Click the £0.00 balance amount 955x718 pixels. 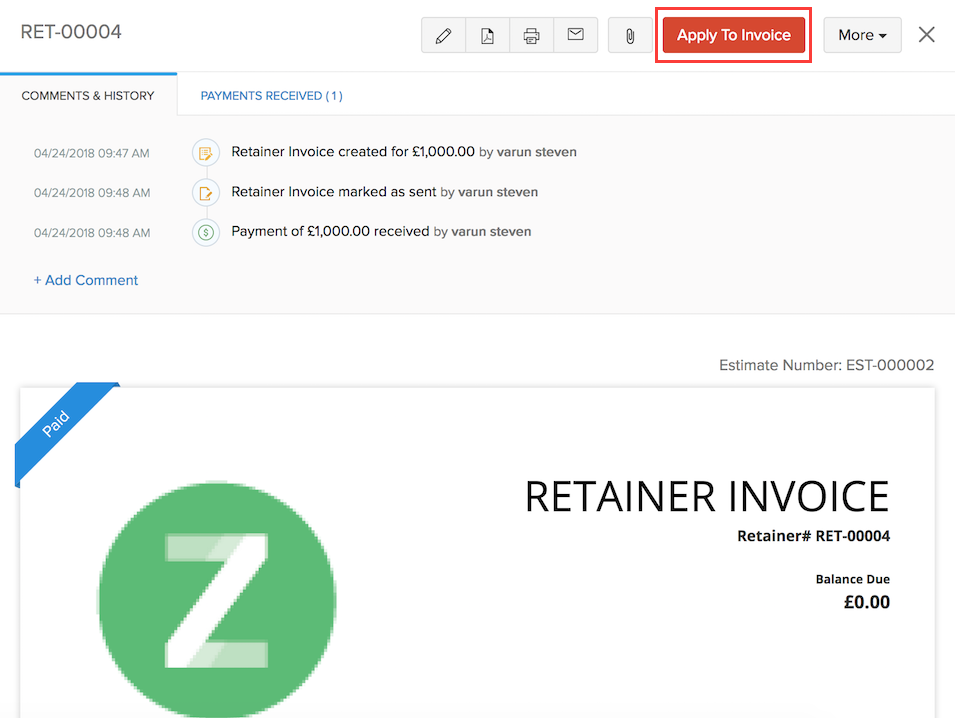click(867, 602)
